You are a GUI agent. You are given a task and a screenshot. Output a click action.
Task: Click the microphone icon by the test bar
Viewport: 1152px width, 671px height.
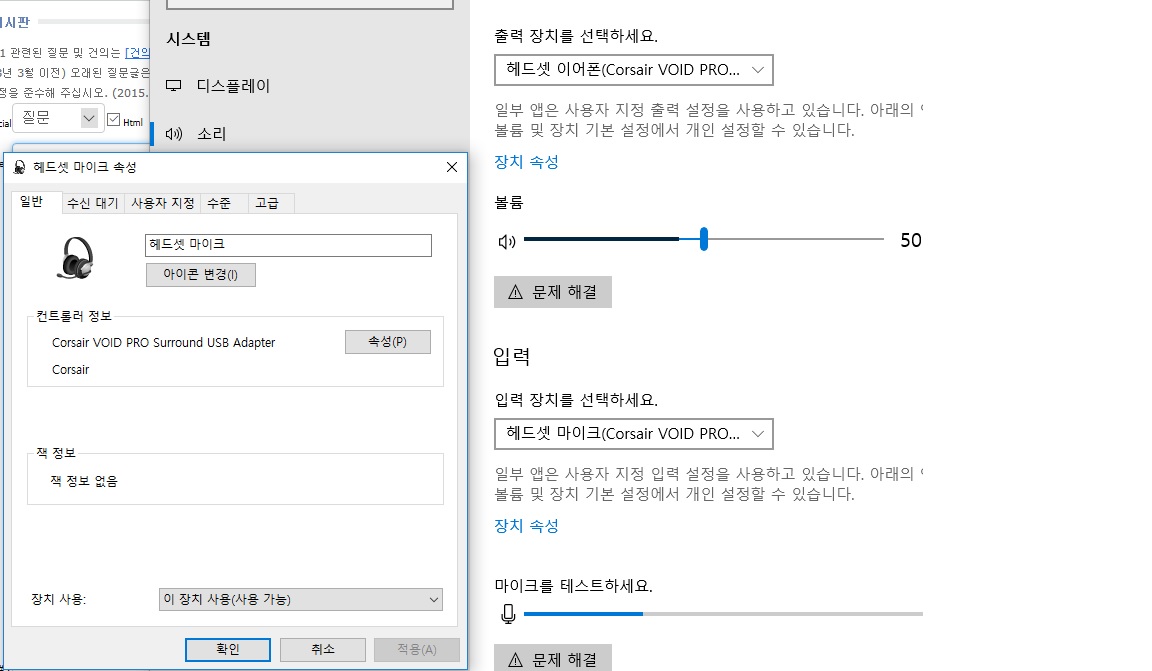[508, 614]
